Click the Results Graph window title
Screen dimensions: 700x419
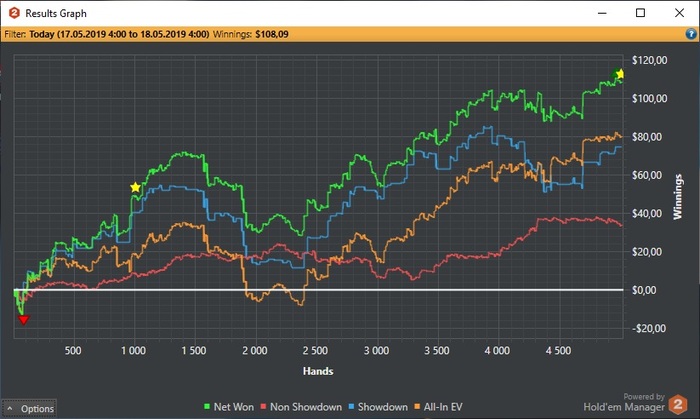tap(56, 13)
